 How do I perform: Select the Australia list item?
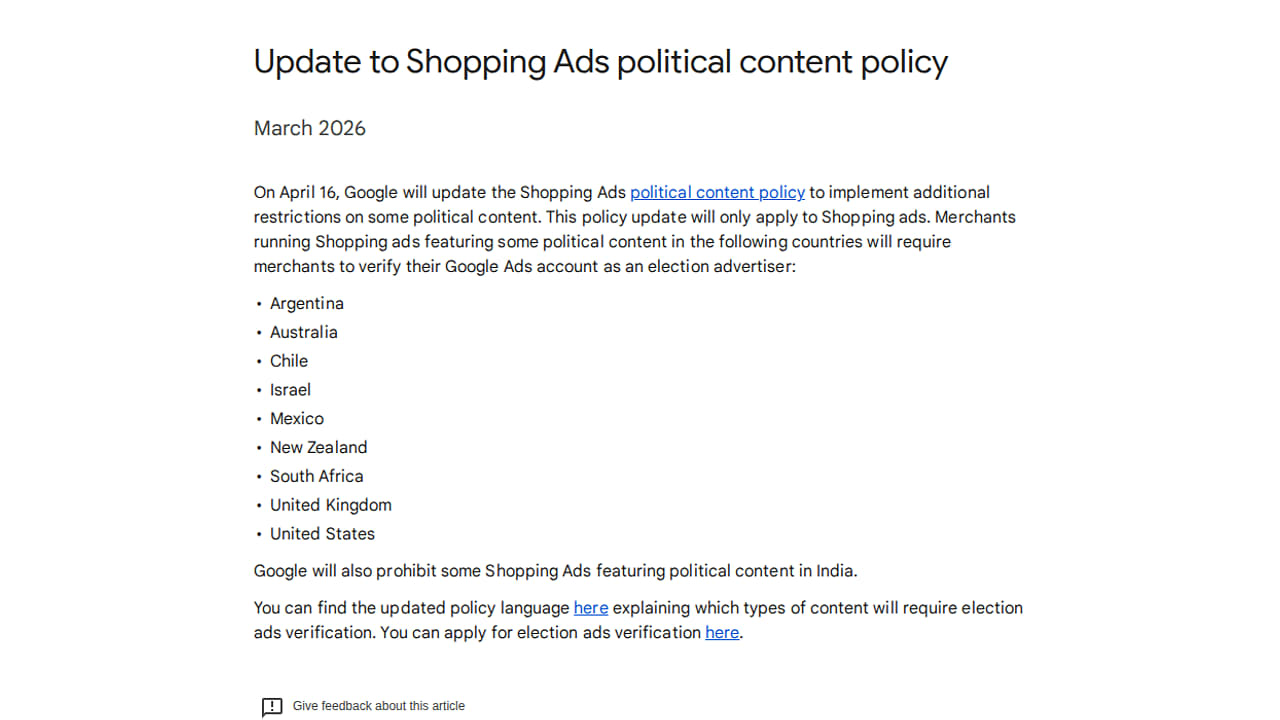point(304,332)
